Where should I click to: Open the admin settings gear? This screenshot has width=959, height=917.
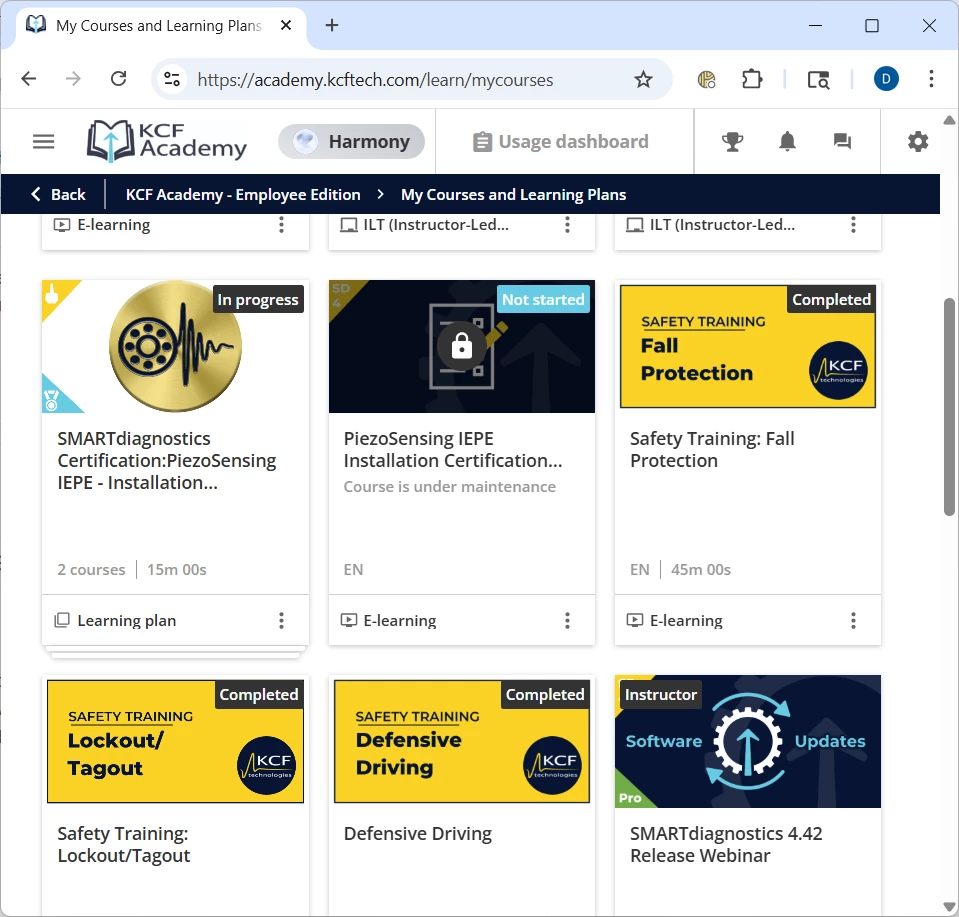(x=917, y=141)
